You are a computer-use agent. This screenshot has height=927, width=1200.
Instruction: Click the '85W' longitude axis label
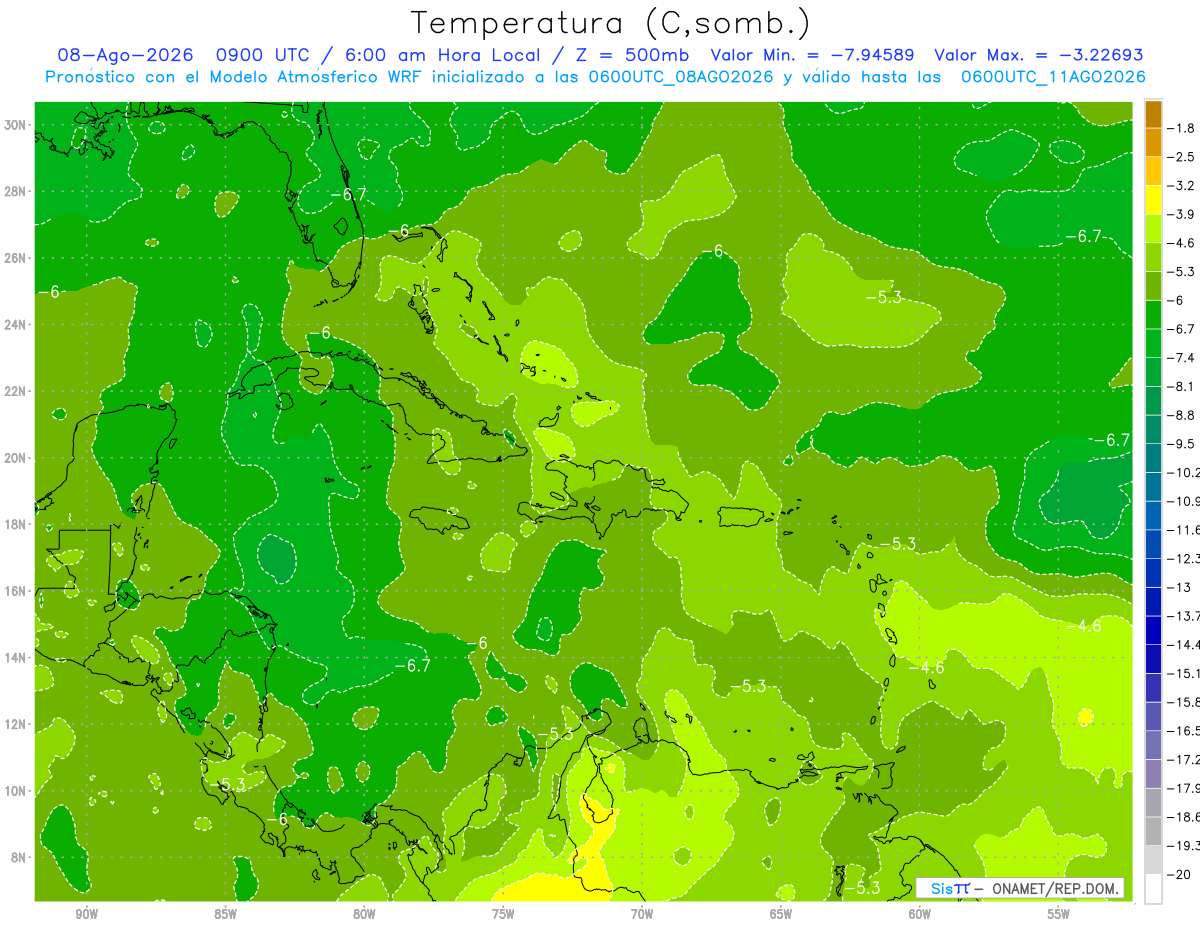click(x=226, y=914)
